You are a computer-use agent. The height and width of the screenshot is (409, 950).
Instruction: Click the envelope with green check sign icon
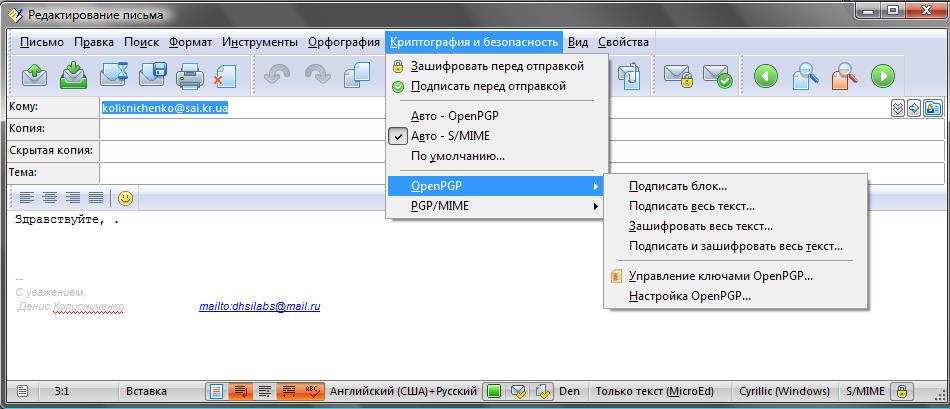[x=718, y=76]
